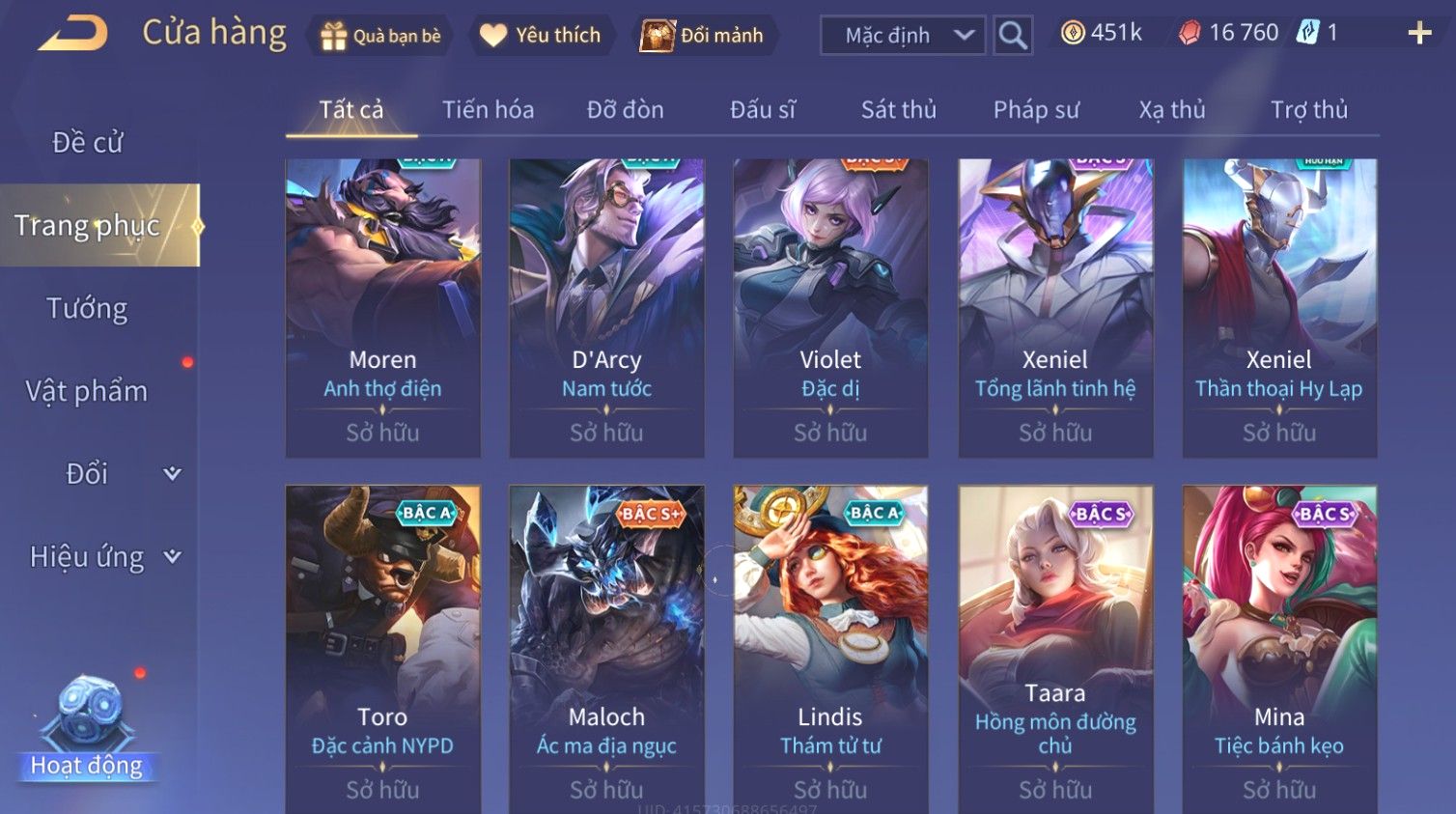This screenshot has width=1456, height=814.
Task: Go to Tướng in sidebar
Action: pos(87,308)
